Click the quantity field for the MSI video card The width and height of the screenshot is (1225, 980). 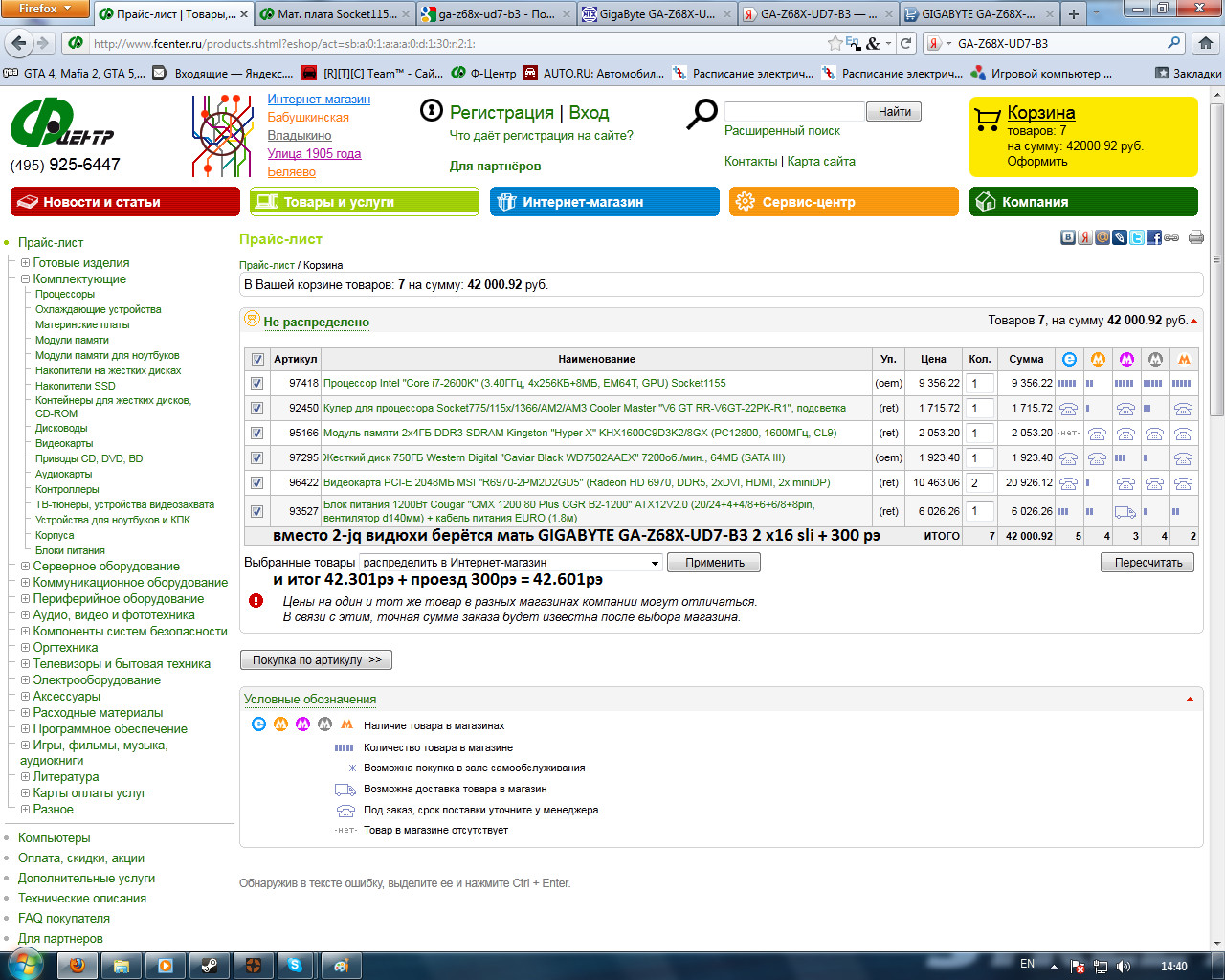click(979, 483)
